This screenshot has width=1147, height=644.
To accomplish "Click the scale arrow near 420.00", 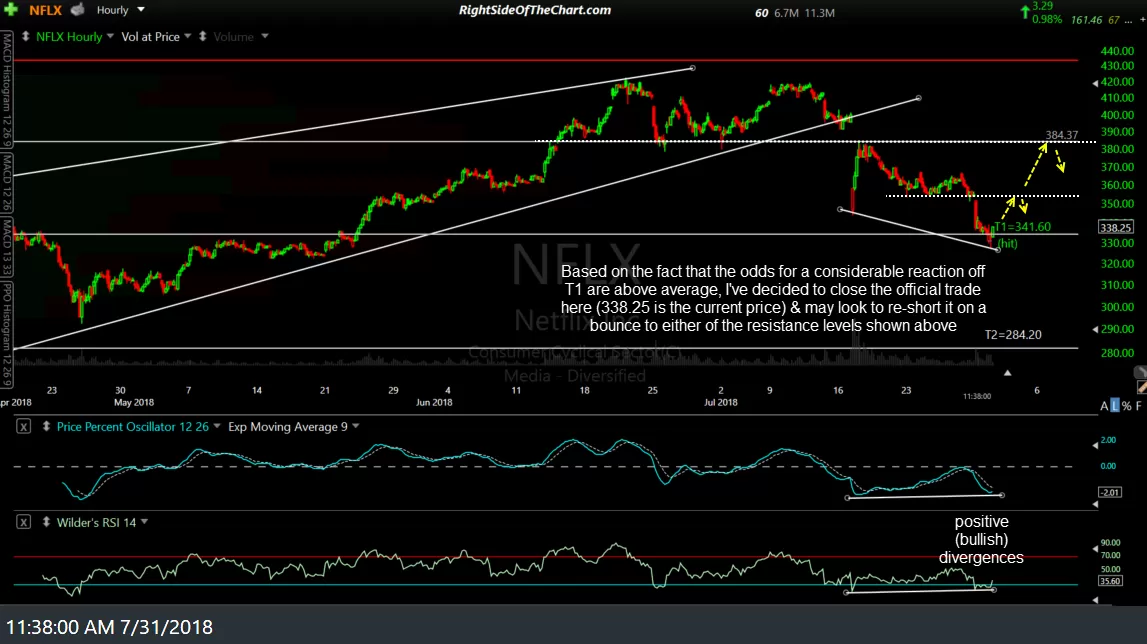I will pyautogui.click(x=1095, y=83).
